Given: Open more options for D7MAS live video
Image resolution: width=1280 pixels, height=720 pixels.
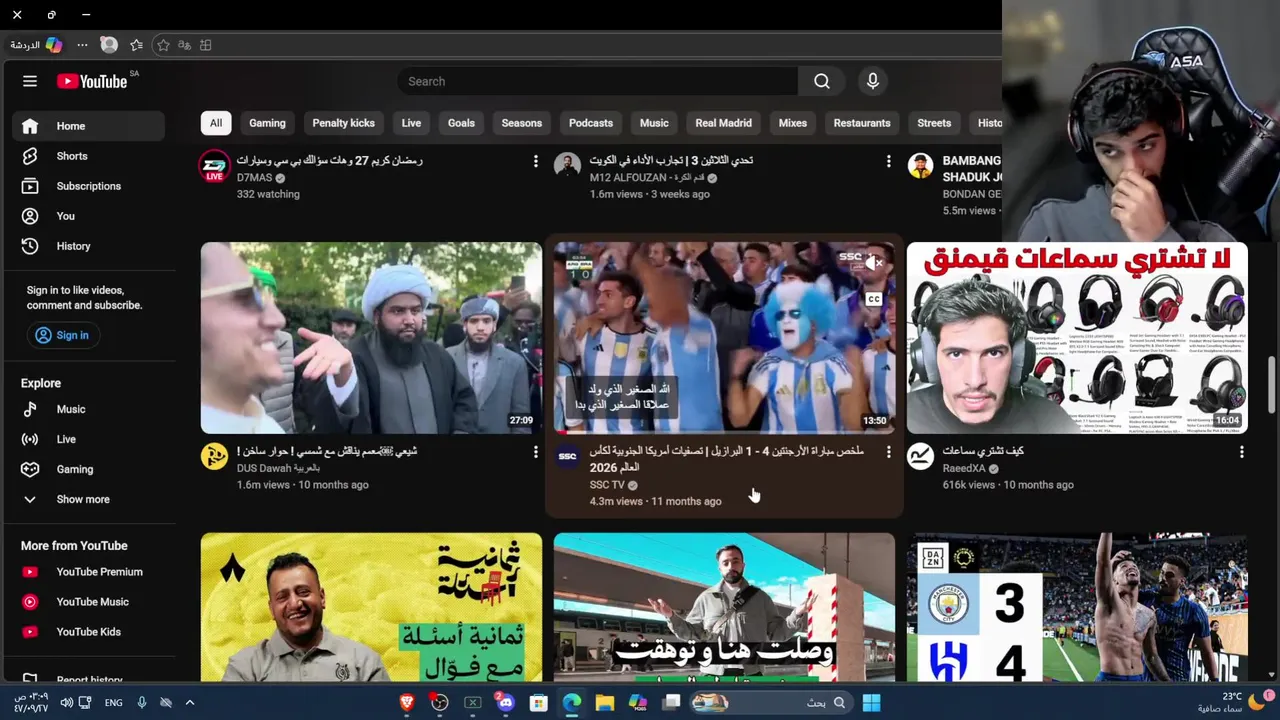Looking at the screenshot, I should [535, 161].
